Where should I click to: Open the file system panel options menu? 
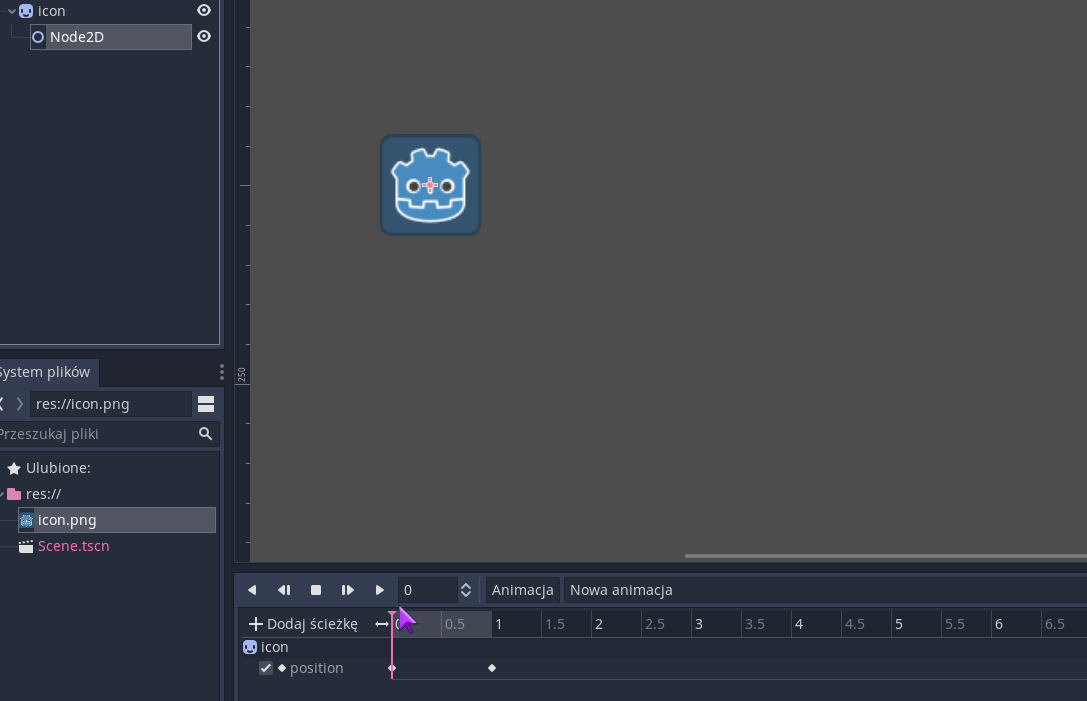pos(222,372)
